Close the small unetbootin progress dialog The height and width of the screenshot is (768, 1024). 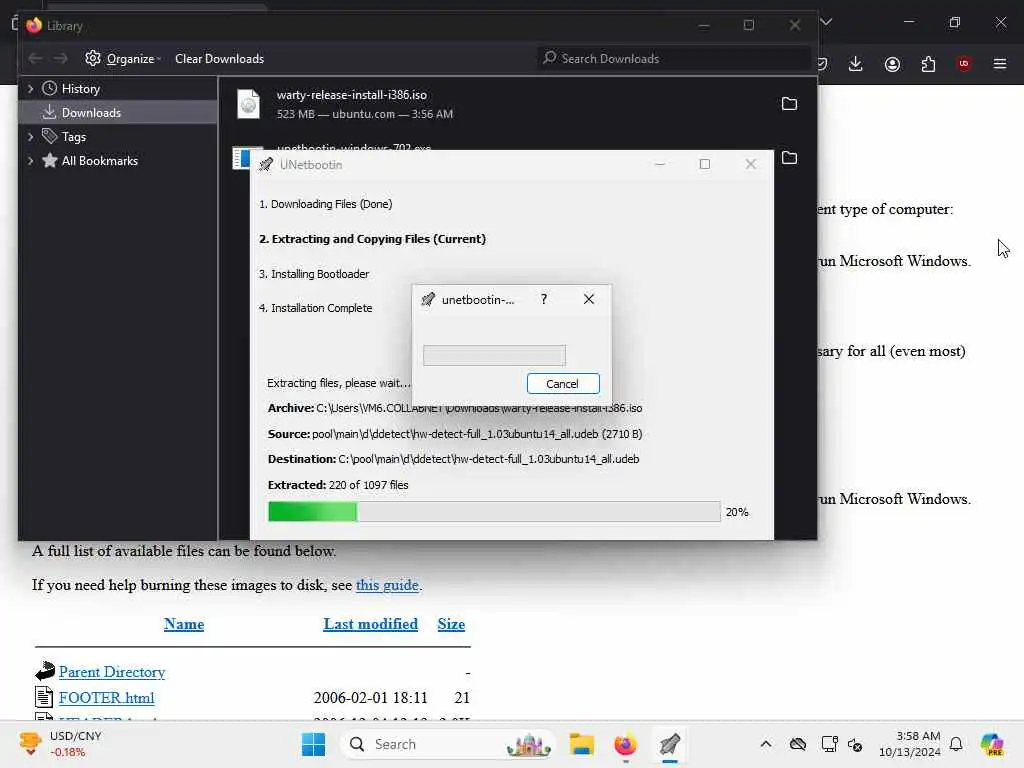pos(588,299)
